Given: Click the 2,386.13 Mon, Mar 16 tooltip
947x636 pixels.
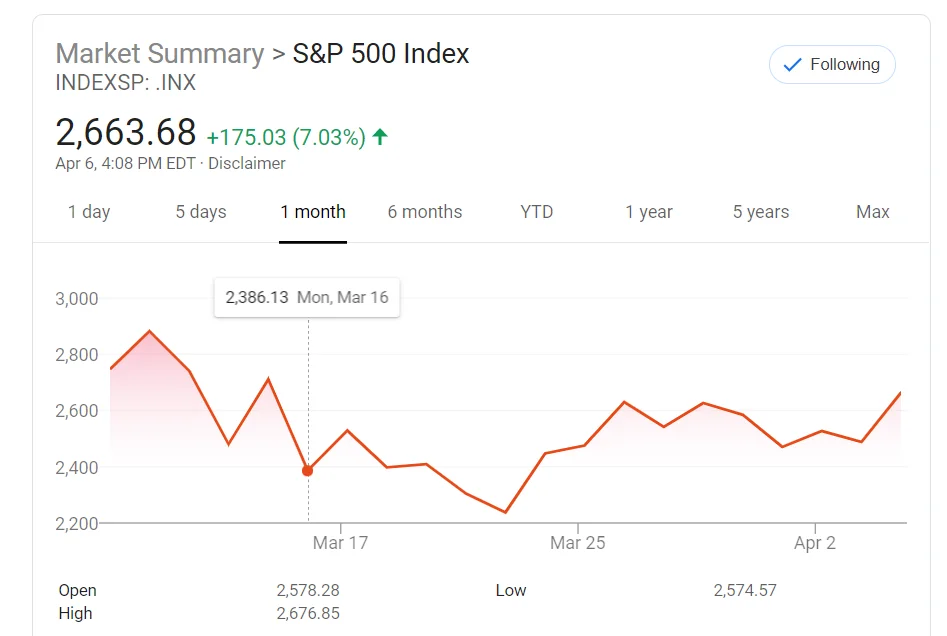Looking at the screenshot, I should (x=307, y=297).
